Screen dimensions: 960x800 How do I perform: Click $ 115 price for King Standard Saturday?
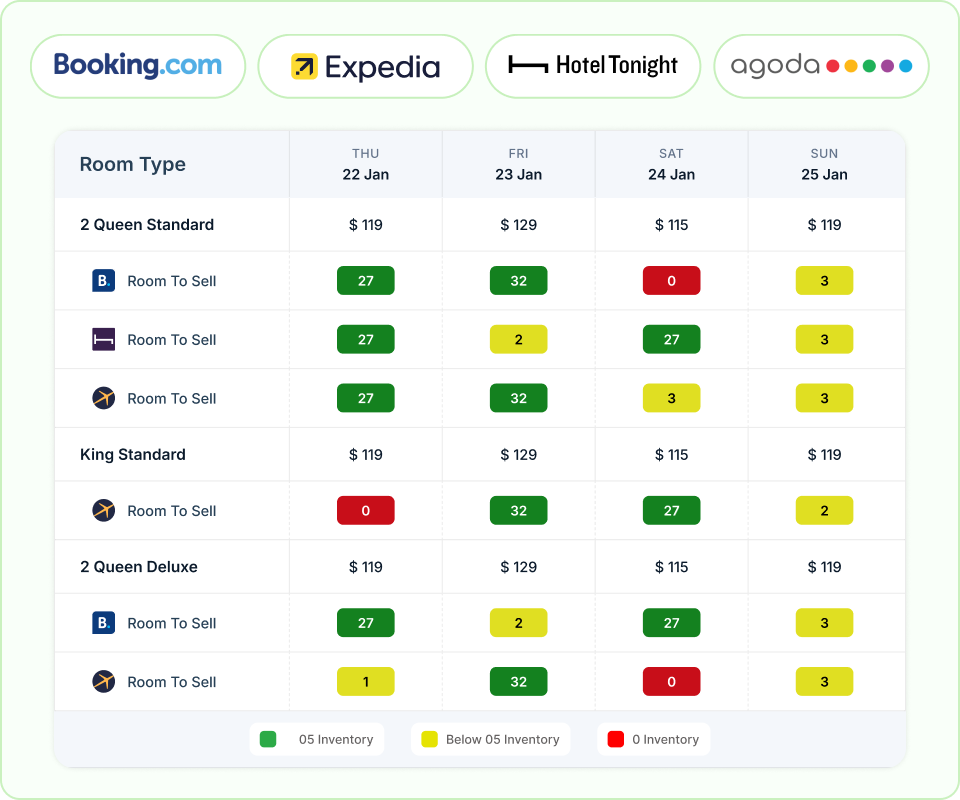tap(672, 454)
